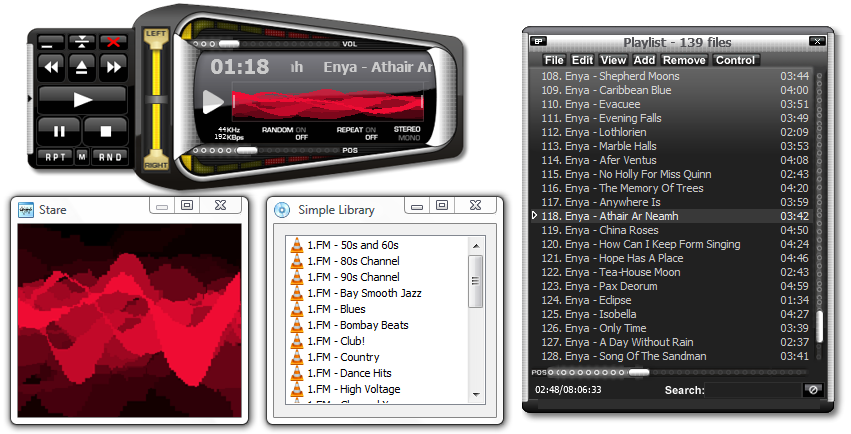Move the player POS slider knob

click(247, 150)
